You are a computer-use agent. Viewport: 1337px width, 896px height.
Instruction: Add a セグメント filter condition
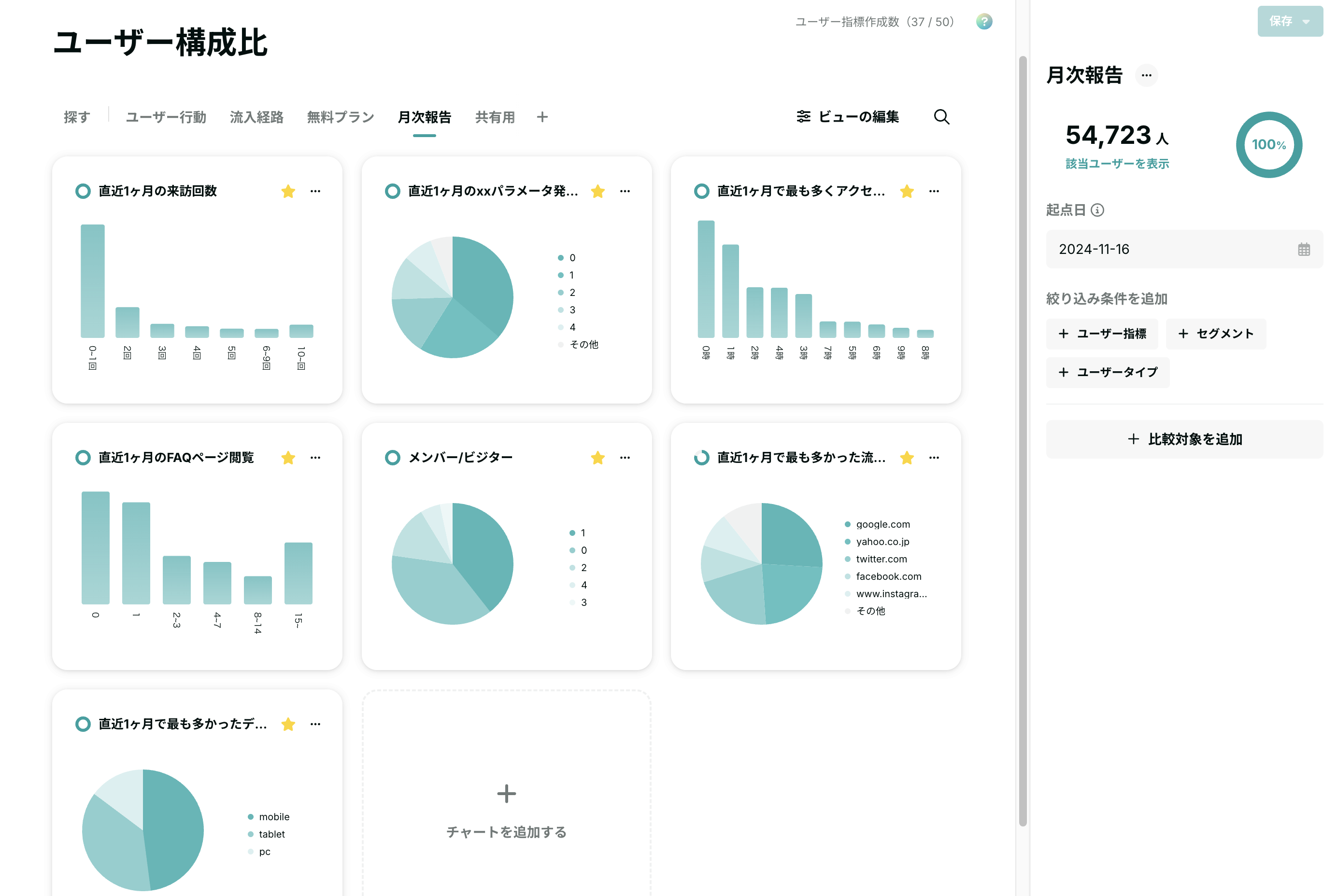coord(1216,334)
